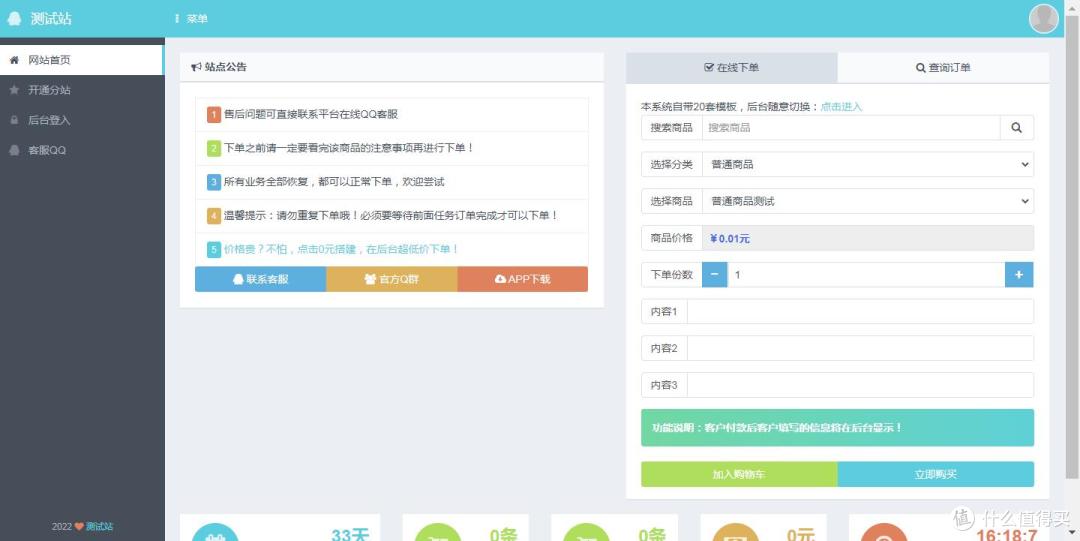Click the 测试站 logo icon in the header
Screen dimensions: 1080x541
[x=14, y=19]
